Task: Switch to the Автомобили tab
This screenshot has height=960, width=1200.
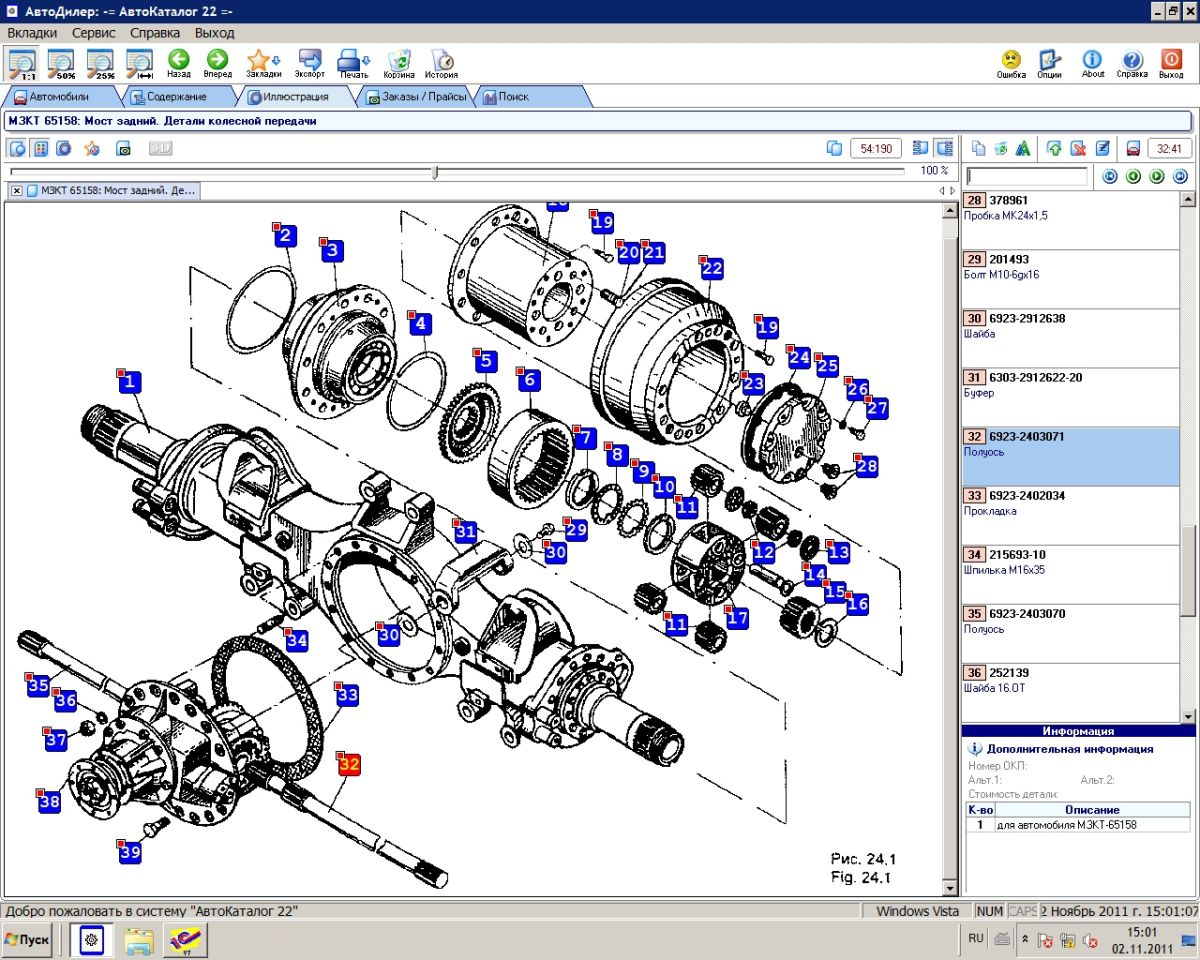Action: click(x=59, y=97)
